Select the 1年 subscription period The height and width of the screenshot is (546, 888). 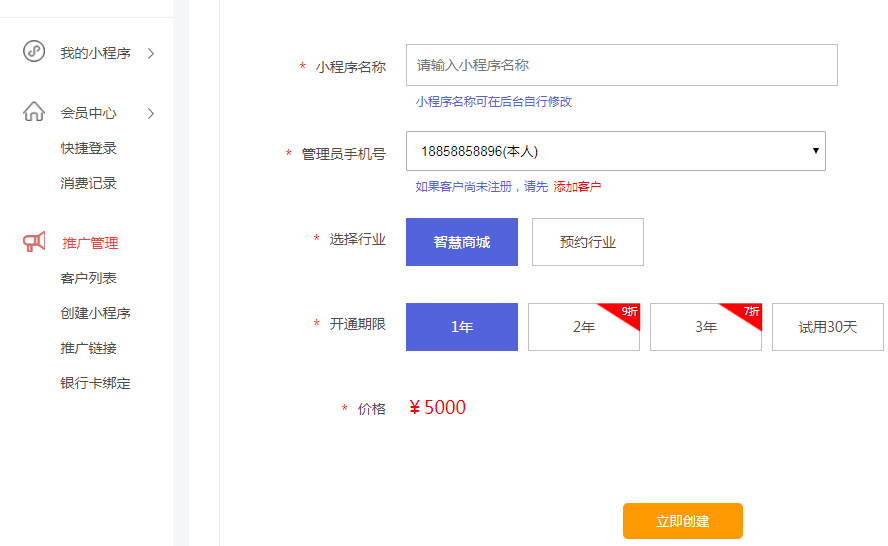(462, 327)
